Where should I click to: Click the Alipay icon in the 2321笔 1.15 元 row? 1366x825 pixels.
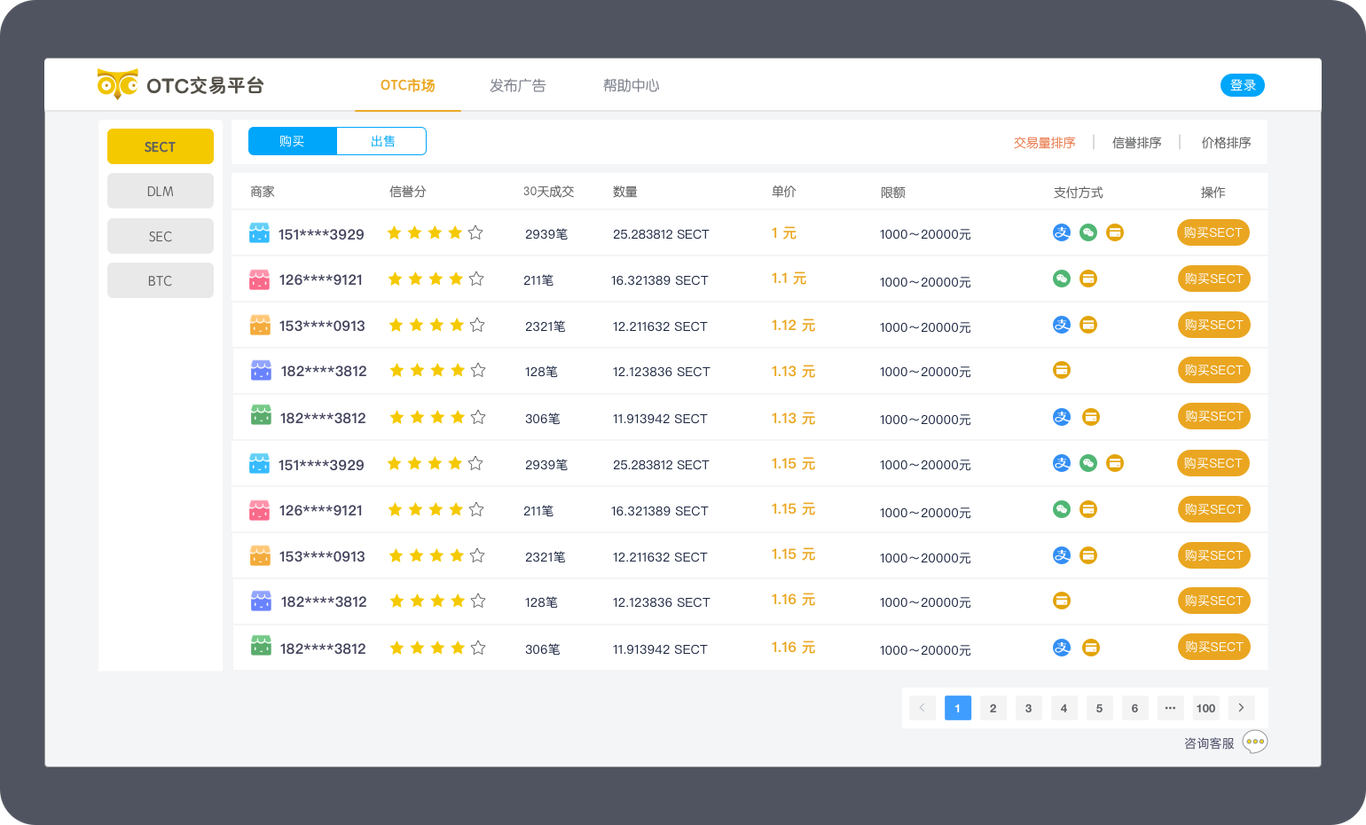[1062, 555]
